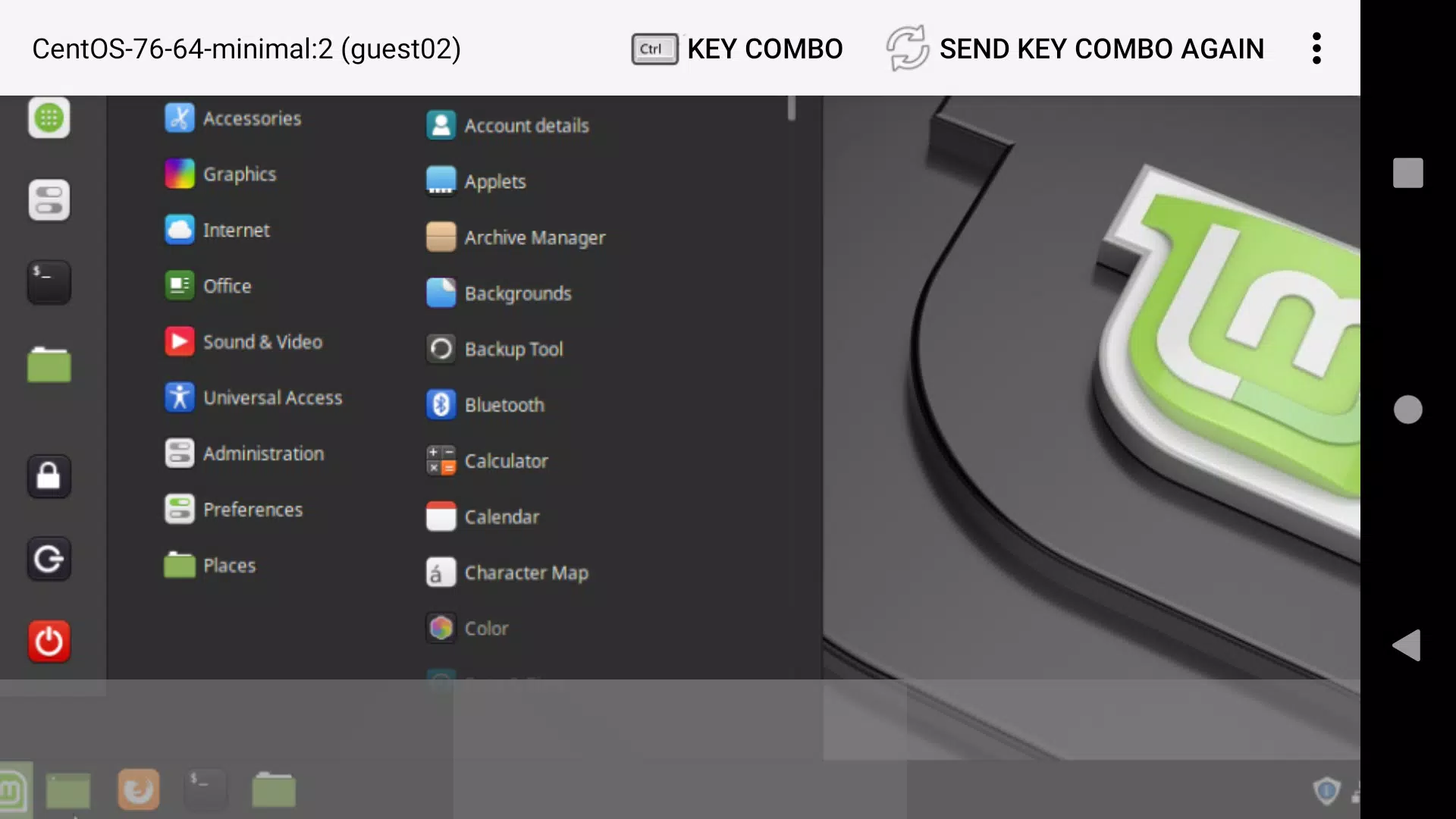Open the three-dot overflow menu

[x=1316, y=49]
